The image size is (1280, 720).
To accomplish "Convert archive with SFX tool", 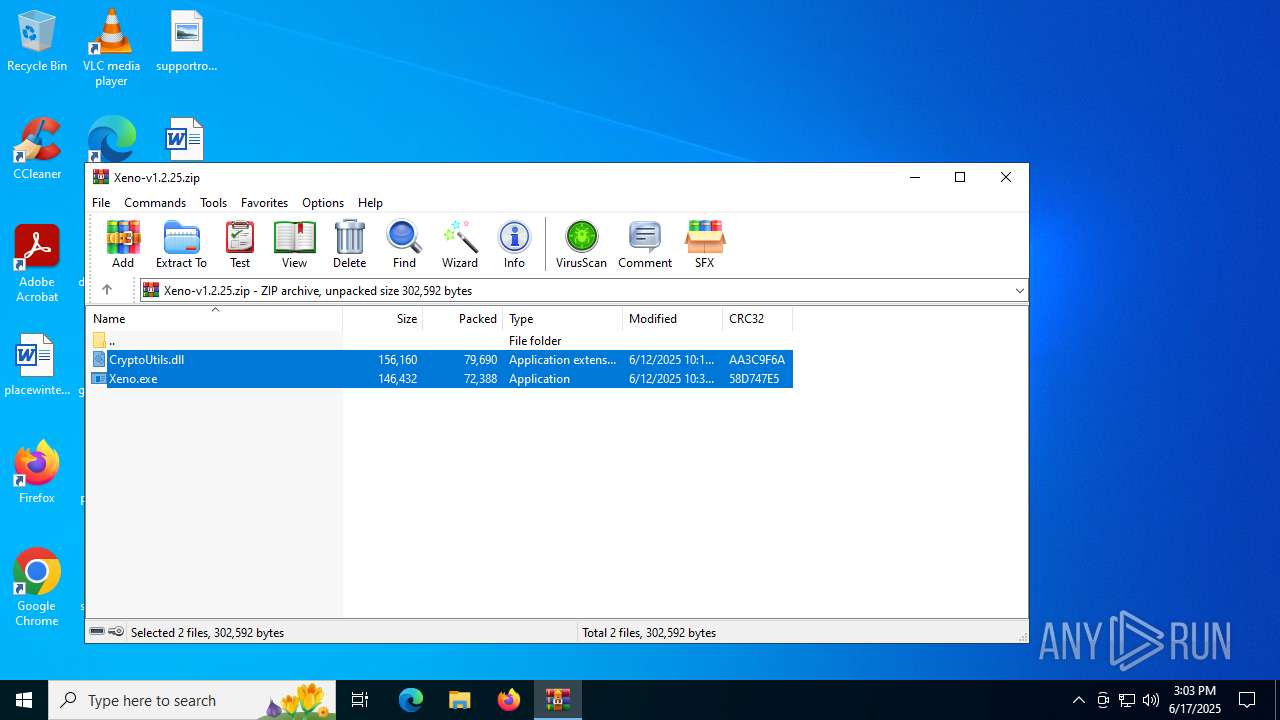I will pyautogui.click(x=705, y=245).
